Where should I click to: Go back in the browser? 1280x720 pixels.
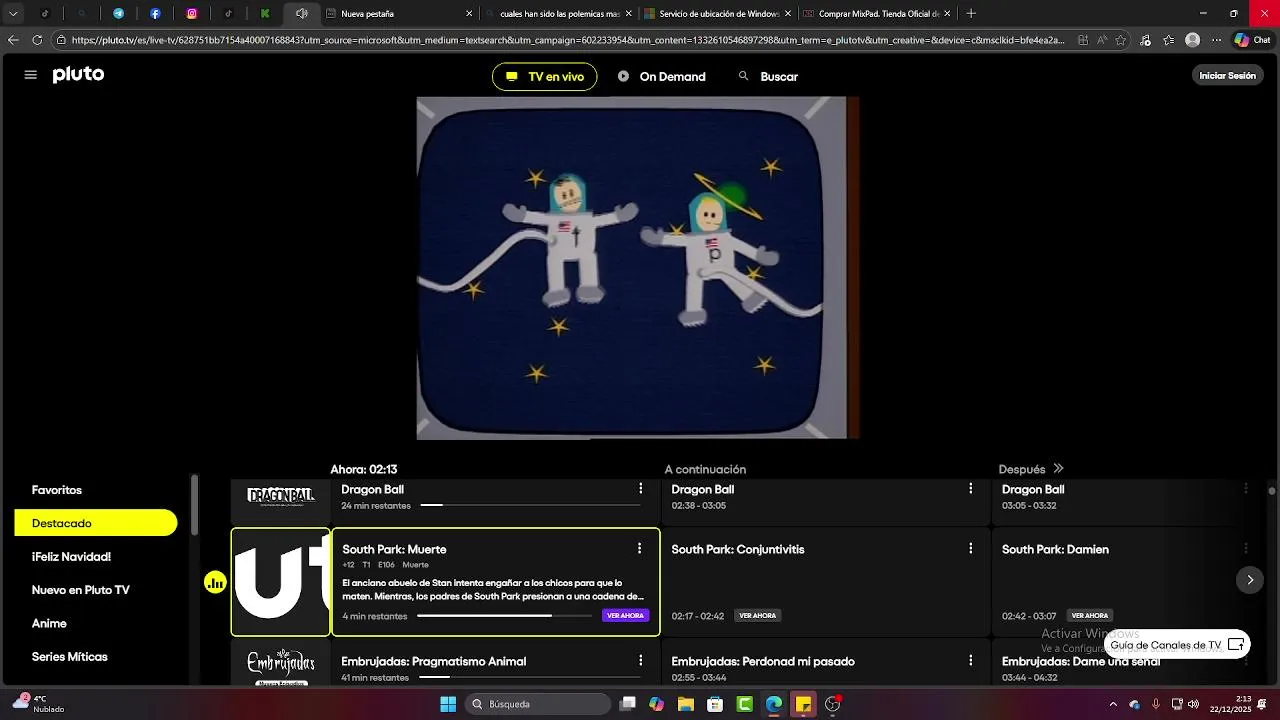coord(13,40)
